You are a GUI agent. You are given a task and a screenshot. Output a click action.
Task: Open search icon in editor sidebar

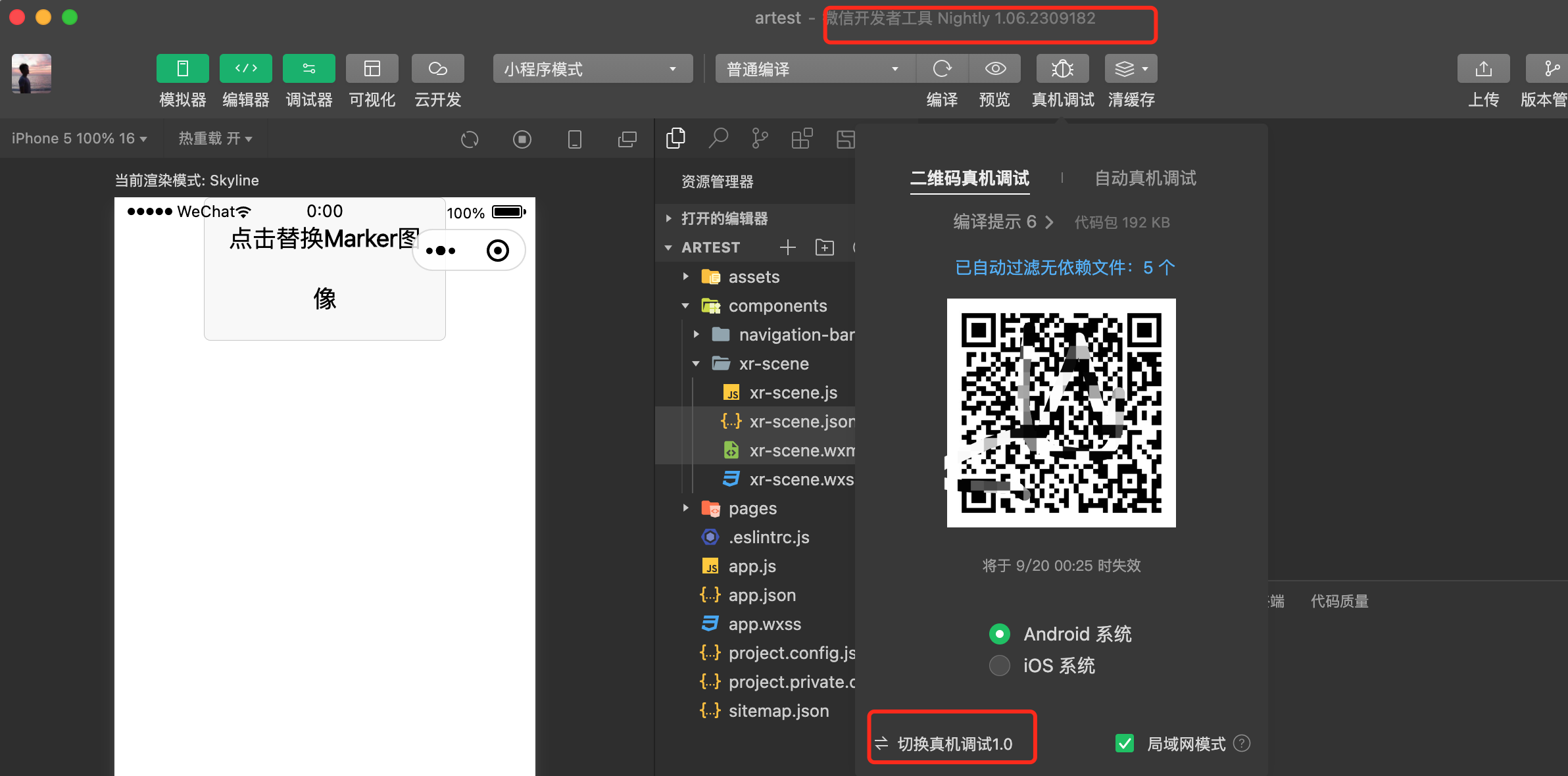coord(718,139)
